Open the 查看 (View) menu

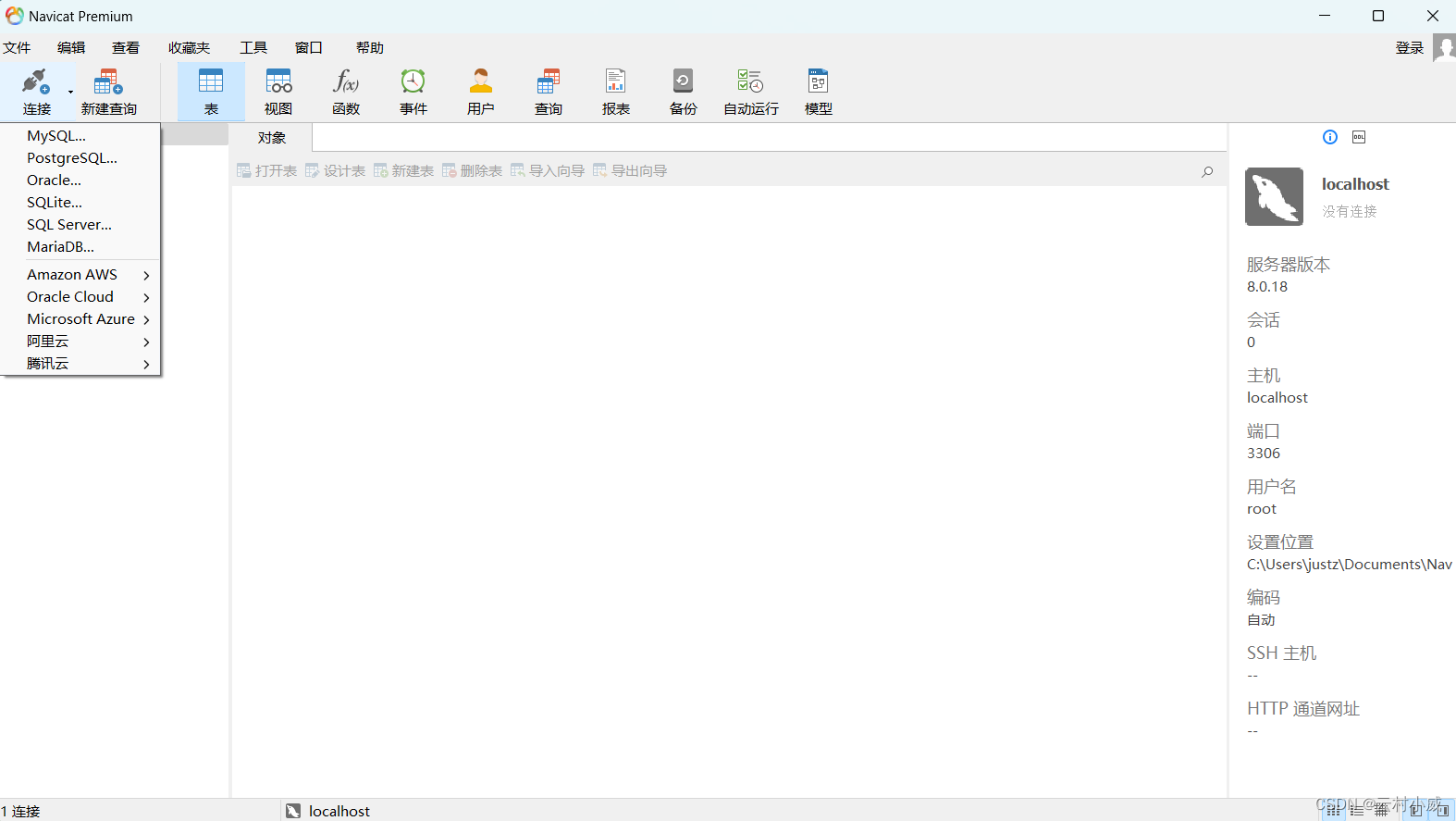pyautogui.click(x=126, y=47)
